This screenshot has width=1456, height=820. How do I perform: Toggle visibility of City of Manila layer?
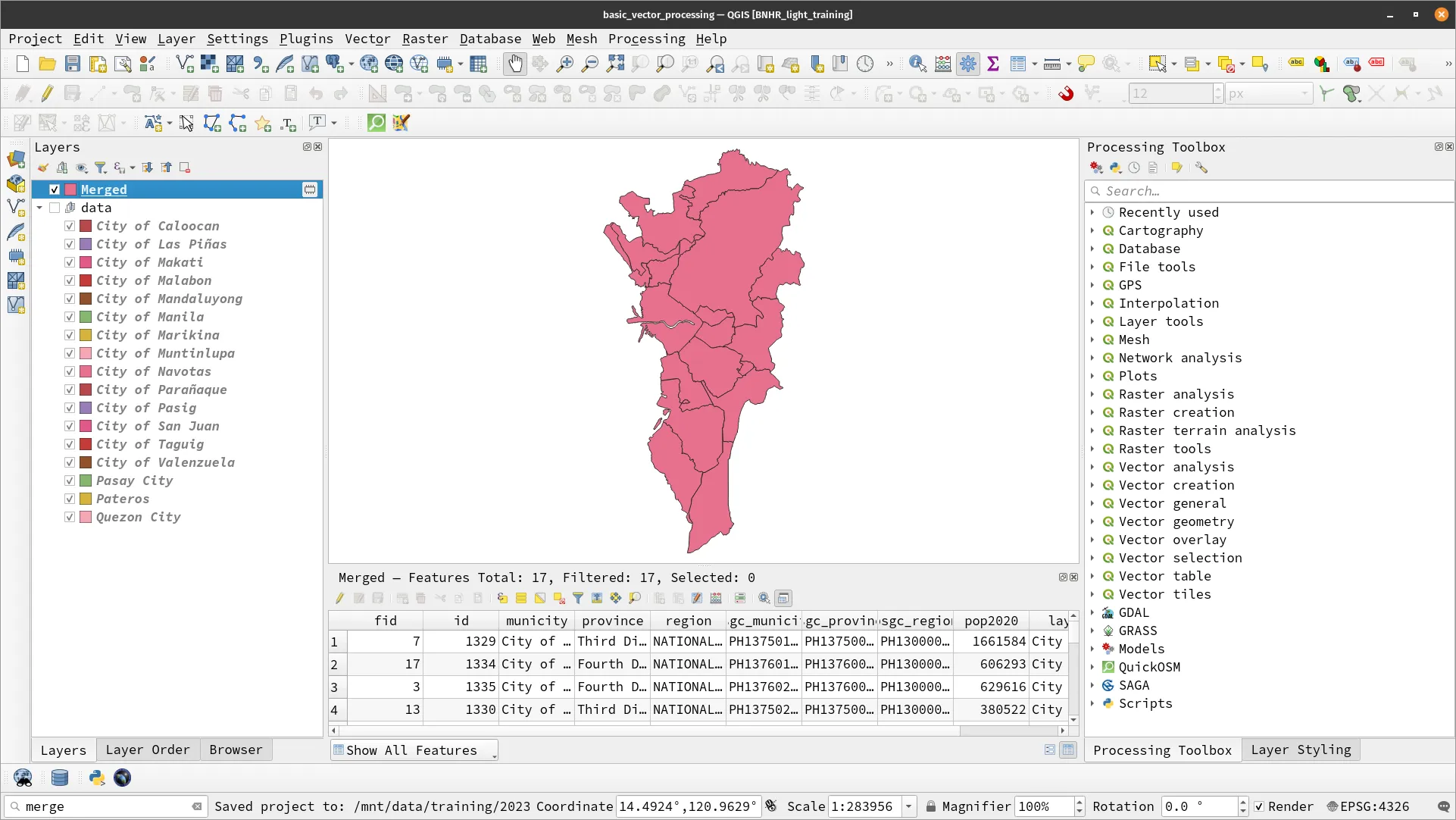pyautogui.click(x=70, y=317)
